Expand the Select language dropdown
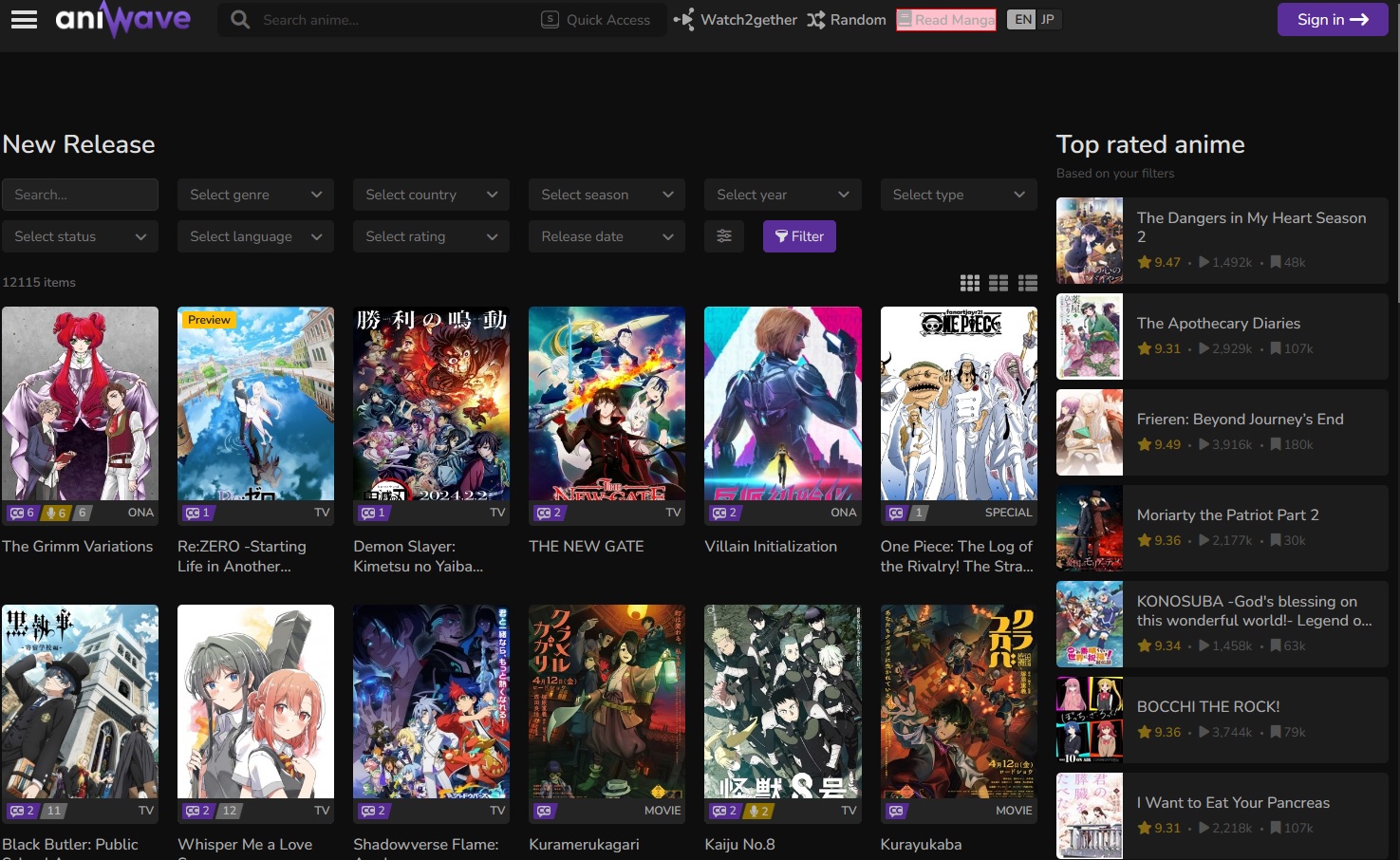This screenshot has height=860, width=1400. point(255,236)
